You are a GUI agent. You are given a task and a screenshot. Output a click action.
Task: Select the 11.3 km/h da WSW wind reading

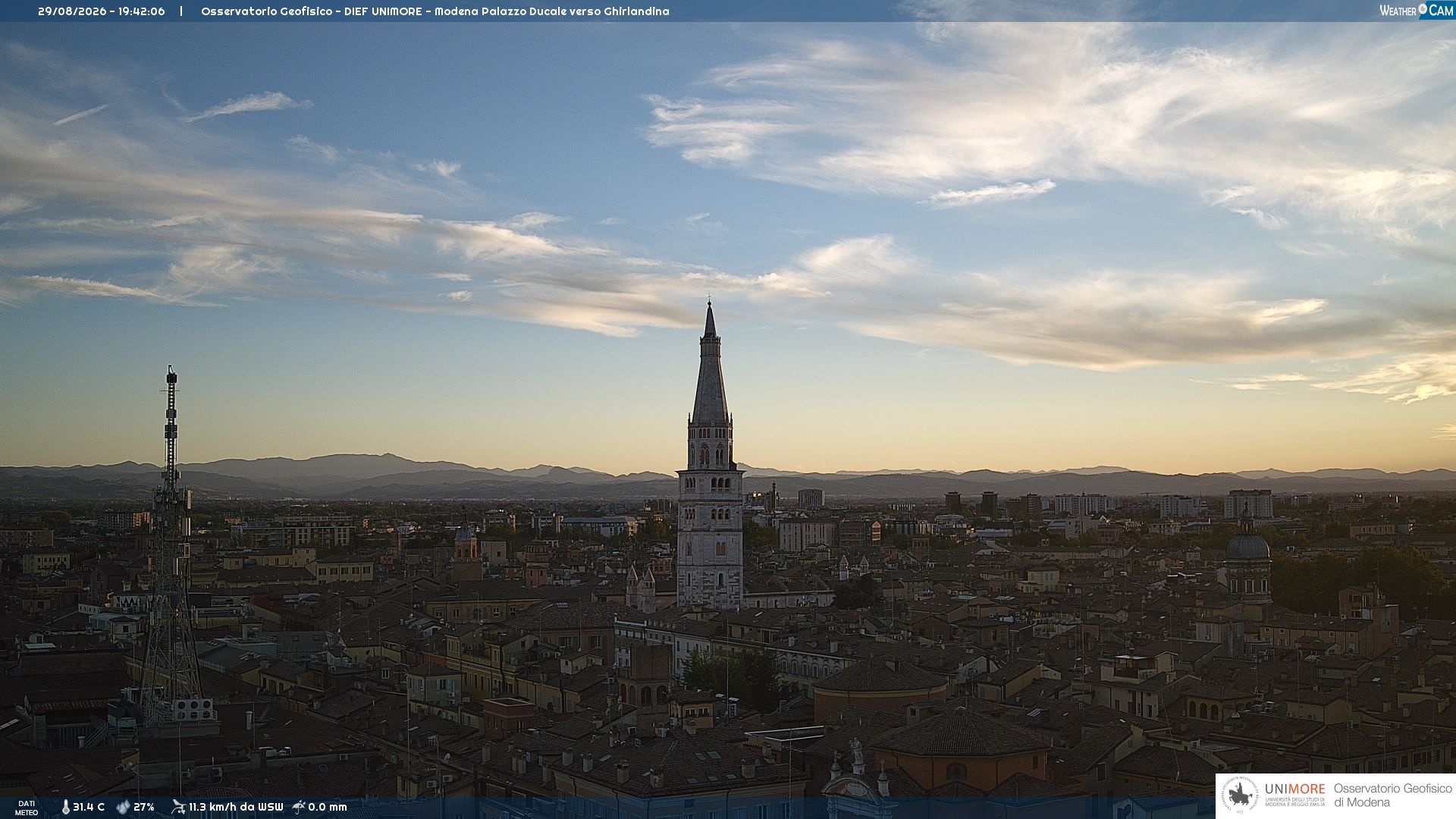[236, 807]
